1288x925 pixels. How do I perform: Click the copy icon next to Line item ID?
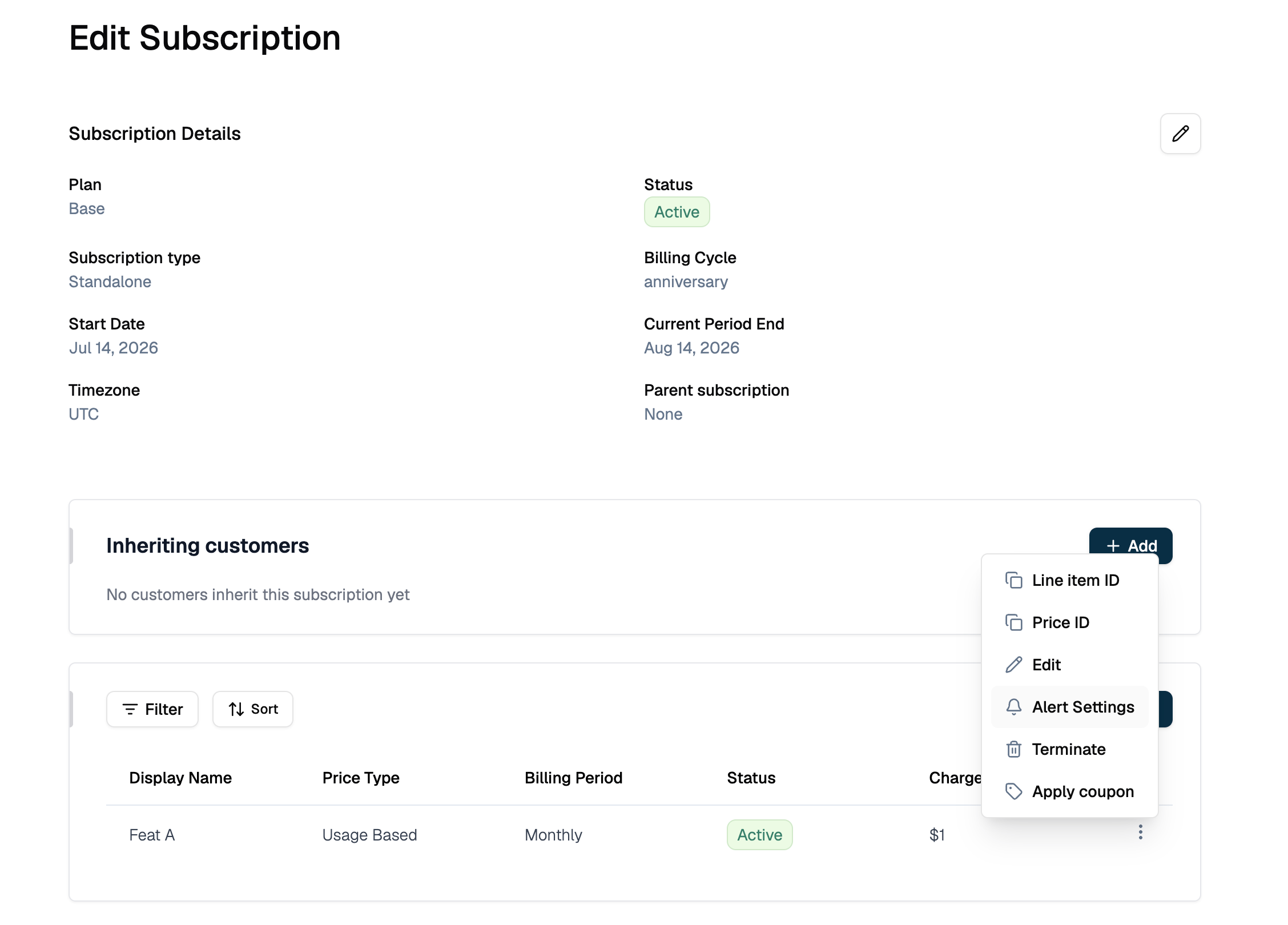pyautogui.click(x=1013, y=580)
